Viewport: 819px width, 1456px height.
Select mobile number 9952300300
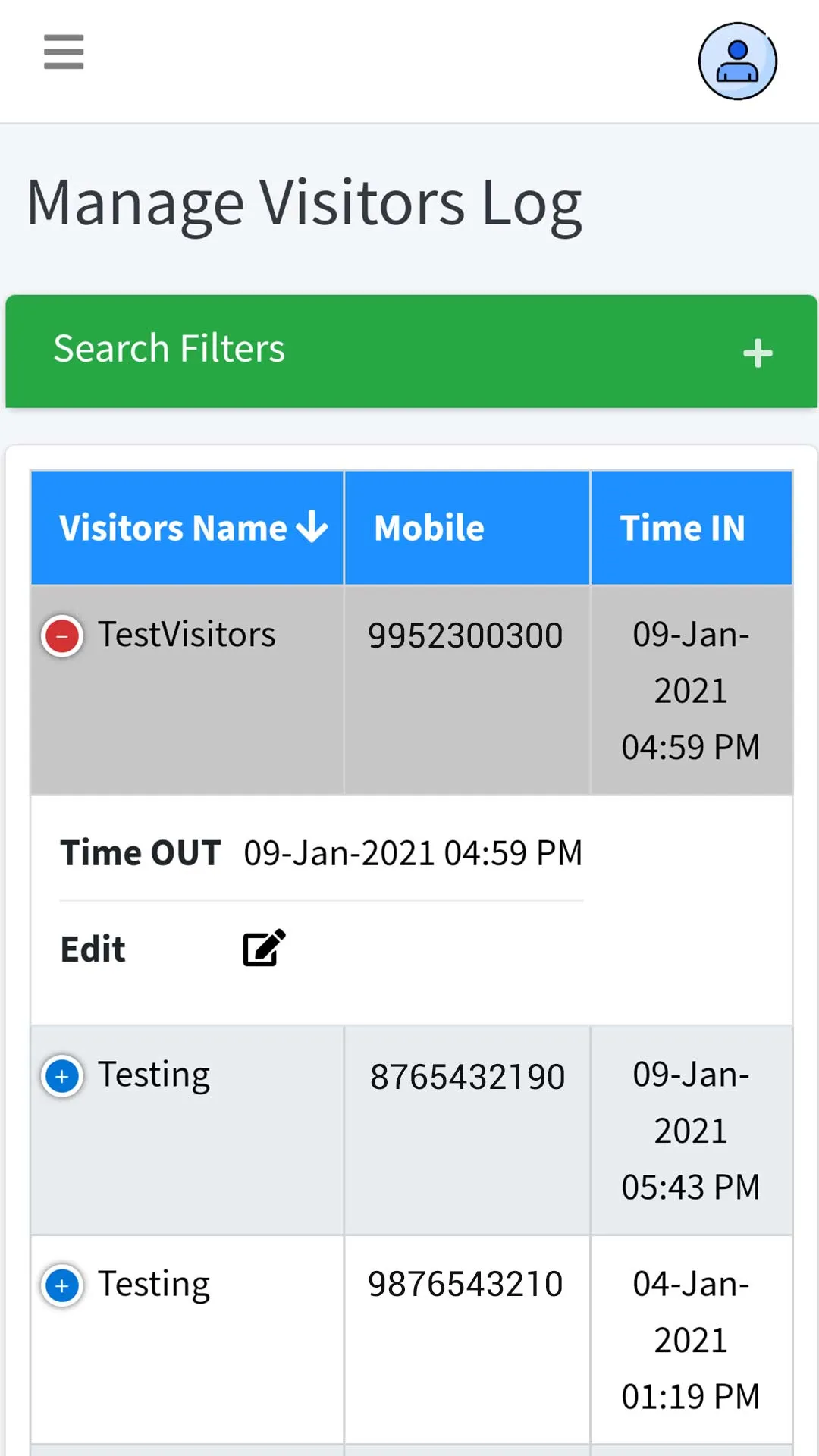466,635
